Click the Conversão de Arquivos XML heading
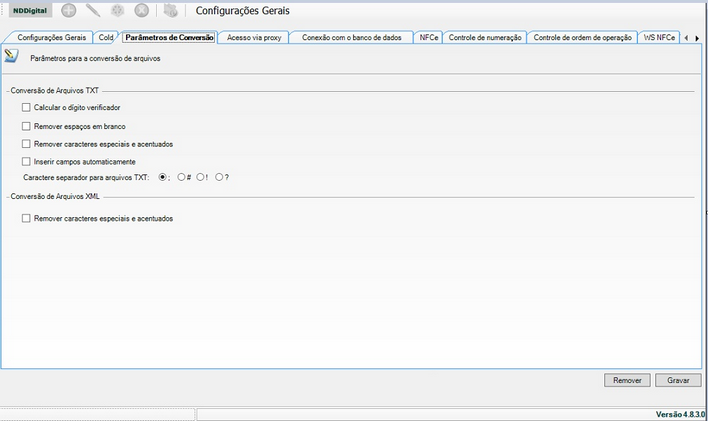This screenshot has width=708, height=421. 55,196
